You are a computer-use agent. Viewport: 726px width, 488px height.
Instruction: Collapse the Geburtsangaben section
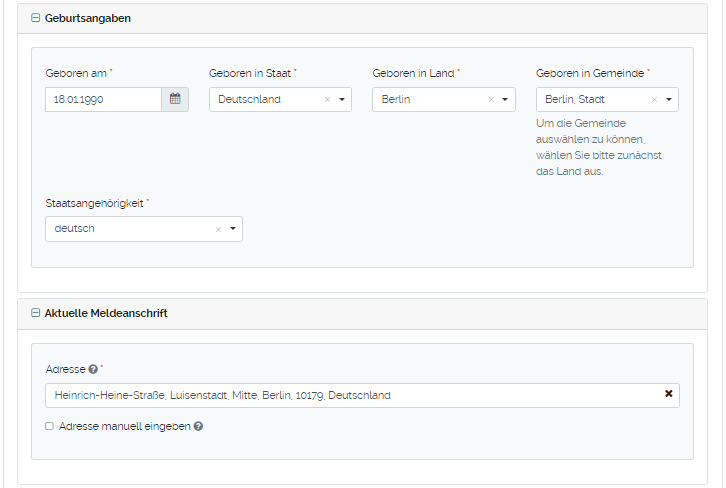pyautogui.click(x=36, y=18)
